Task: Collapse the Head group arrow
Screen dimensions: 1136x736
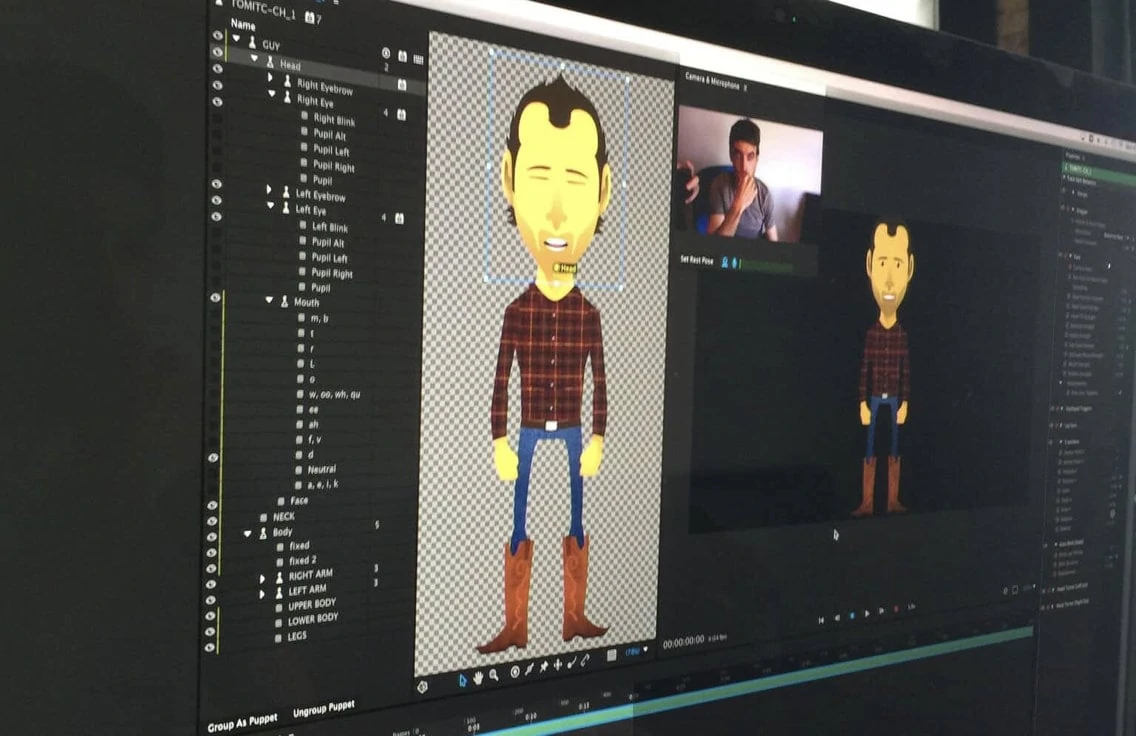Action: point(254,59)
